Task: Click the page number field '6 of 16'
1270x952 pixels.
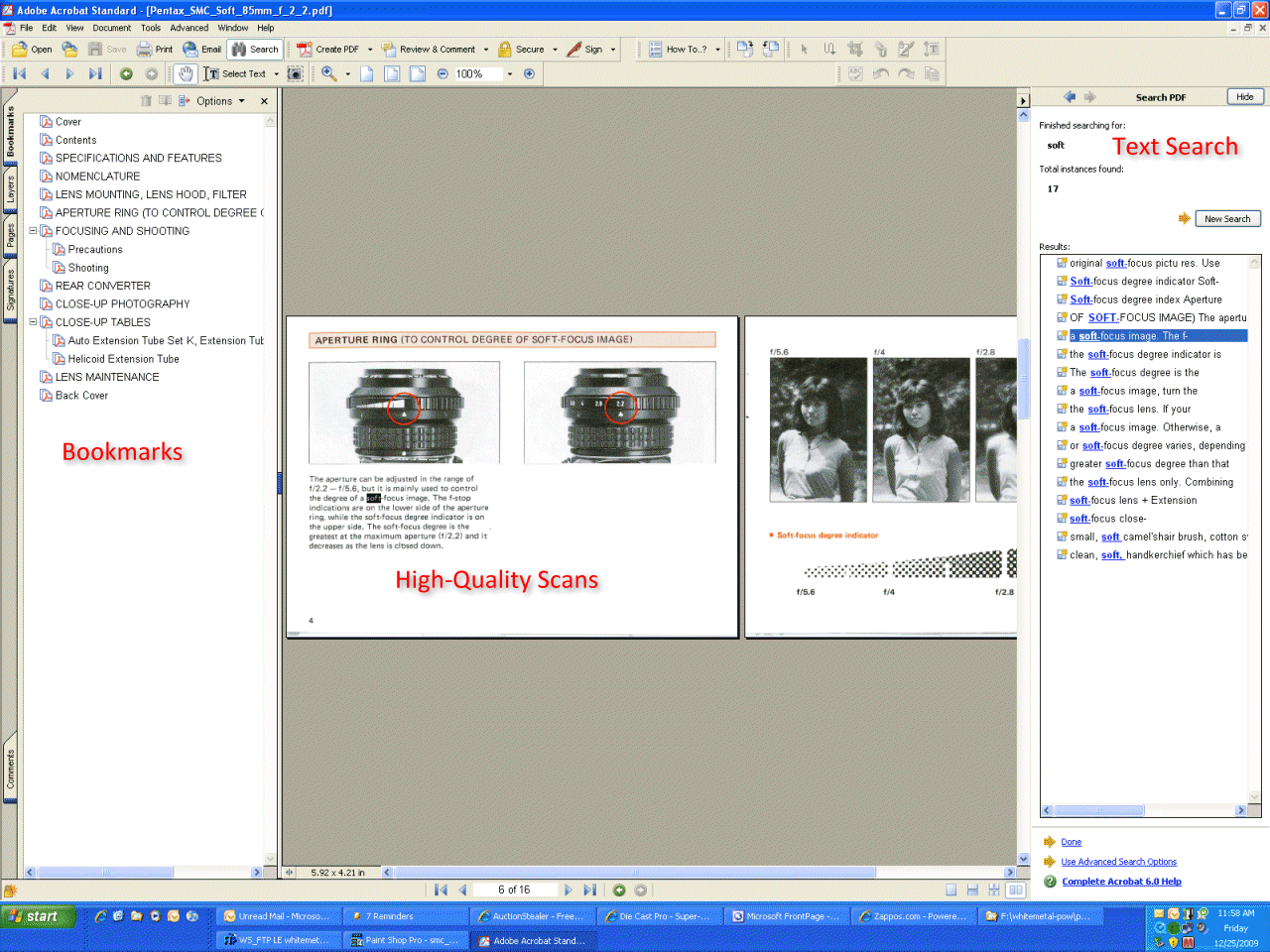Action: [x=514, y=890]
